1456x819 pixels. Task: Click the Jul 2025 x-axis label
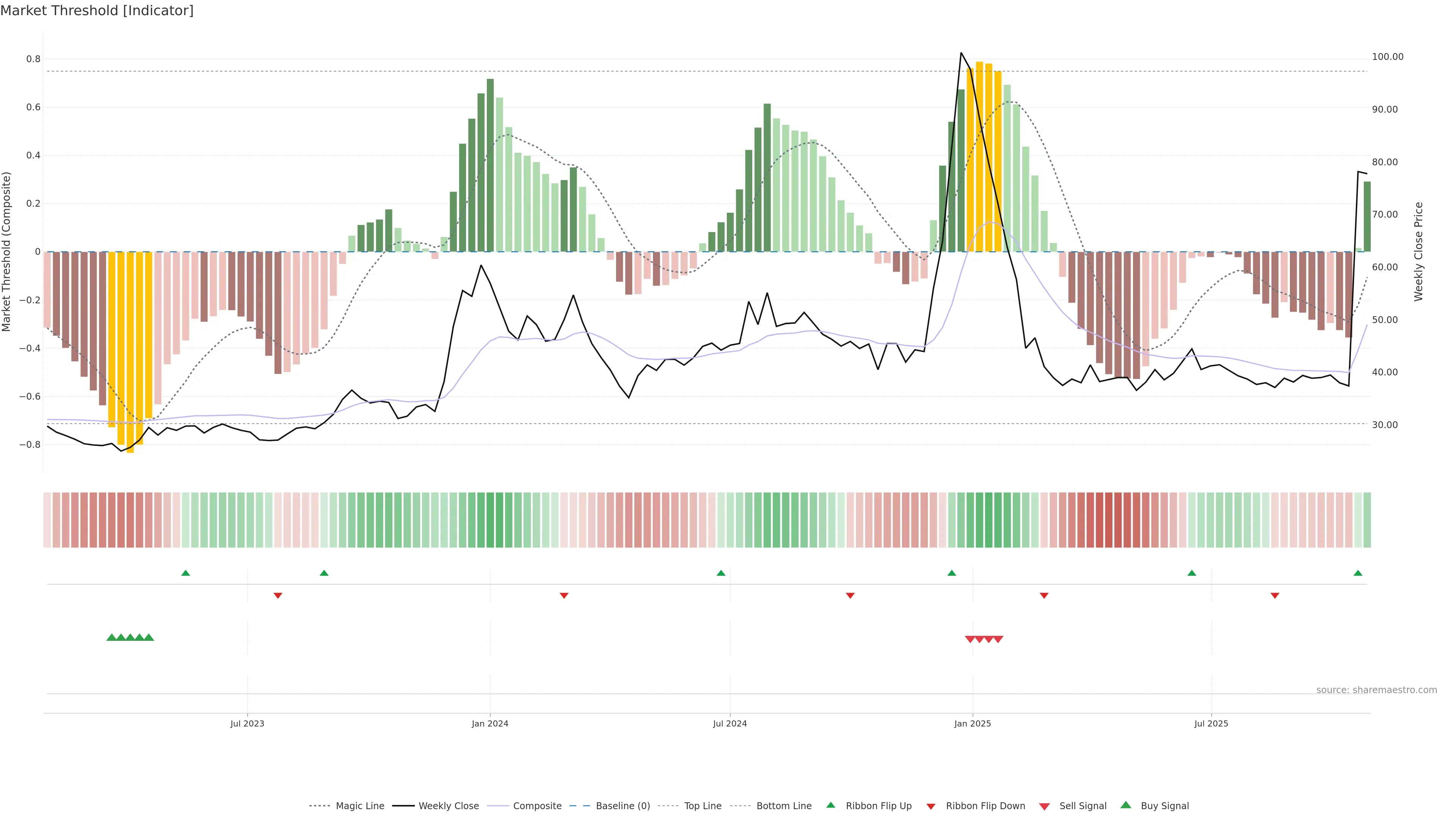point(1211,723)
